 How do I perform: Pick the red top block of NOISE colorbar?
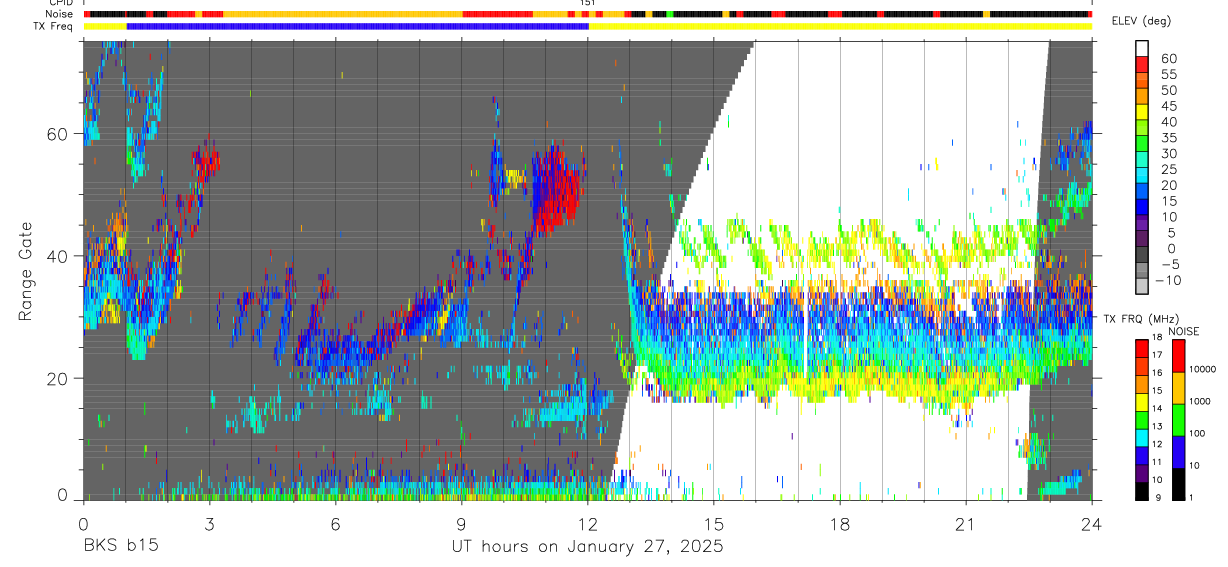pyautogui.click(x=1179, y=356)
